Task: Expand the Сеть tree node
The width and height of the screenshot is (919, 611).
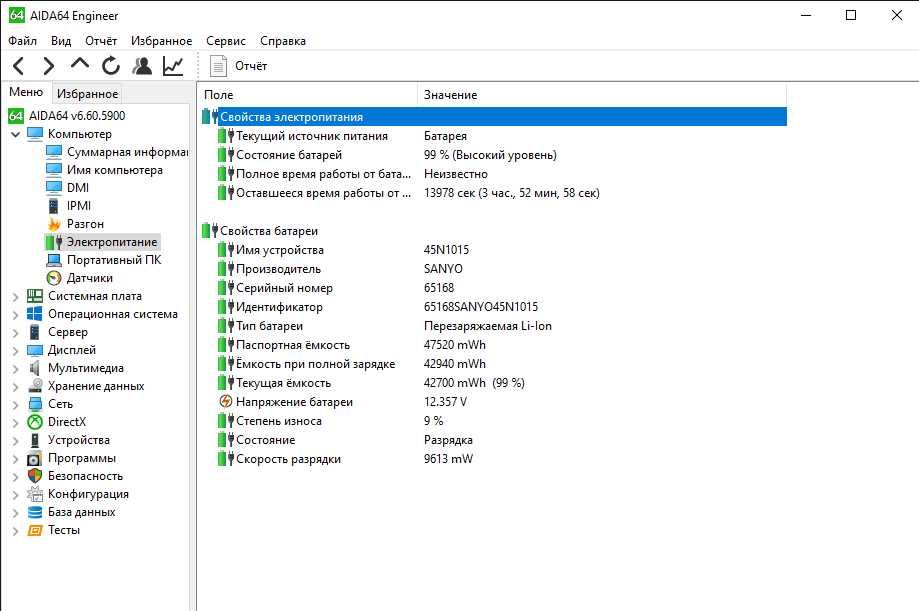Action: [16, 405]
